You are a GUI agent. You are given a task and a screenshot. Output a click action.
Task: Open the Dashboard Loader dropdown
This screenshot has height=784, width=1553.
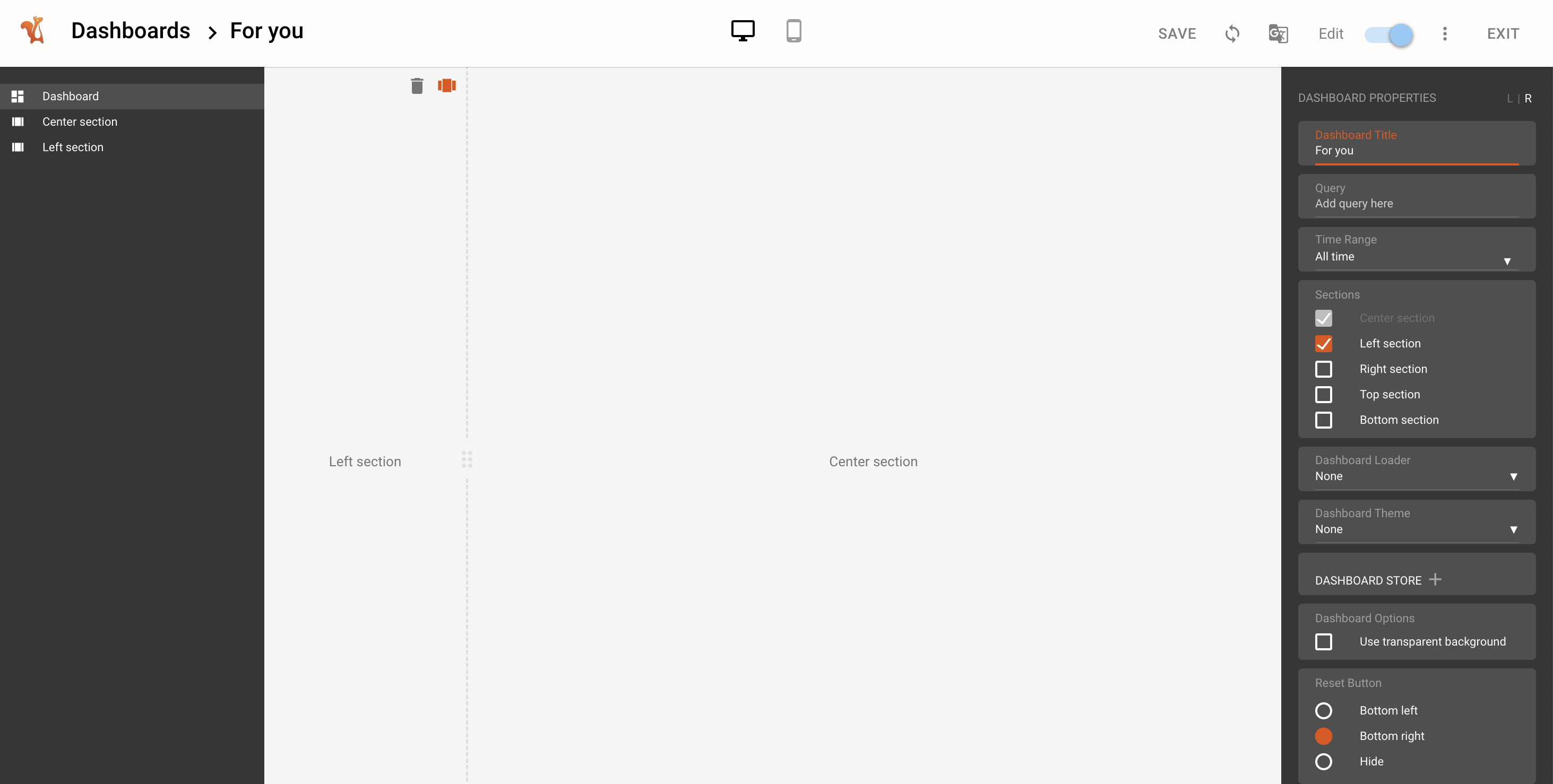(1416, 476)
